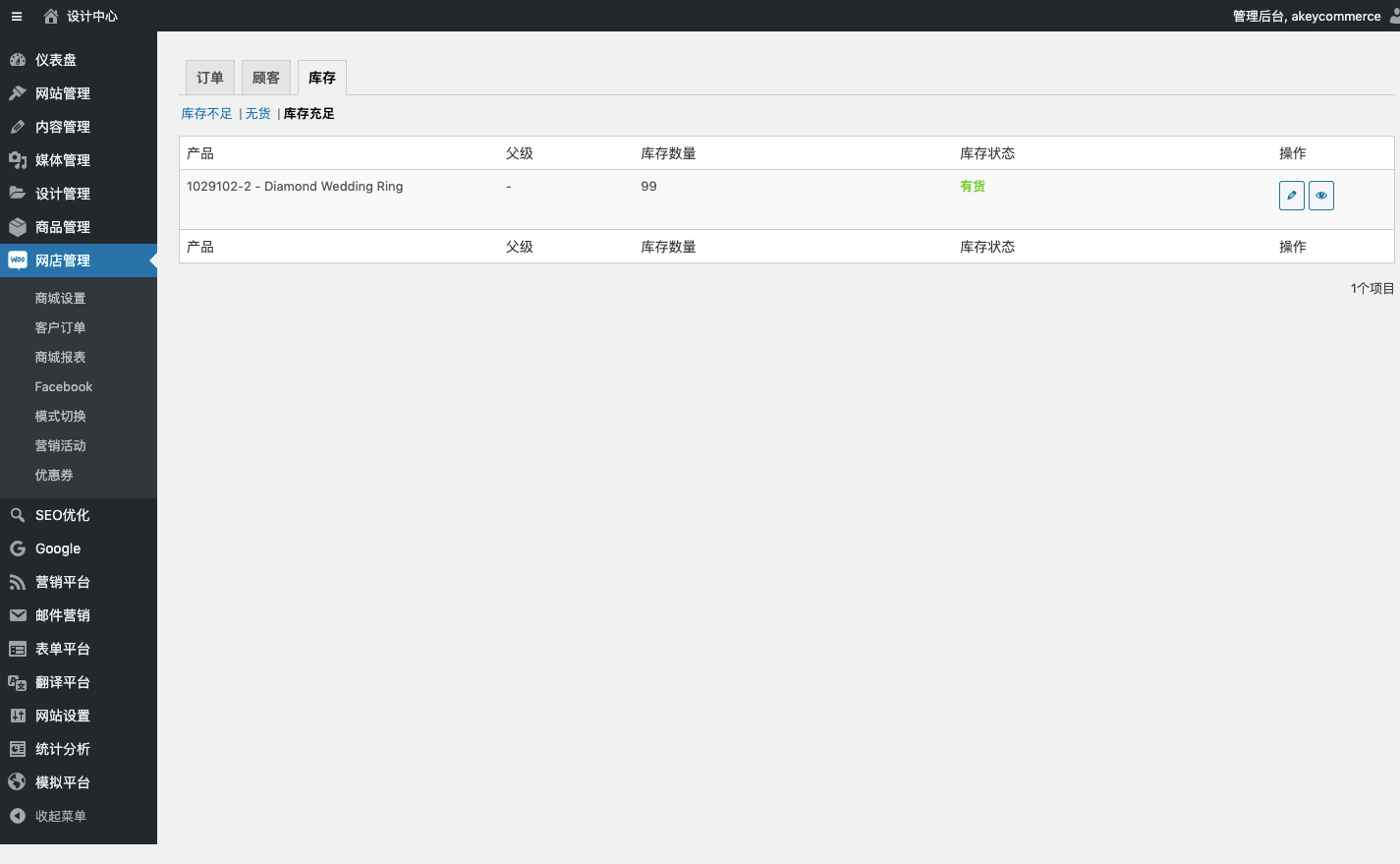Filter by 库存不足 link
The height and width of the screenshot is (864, 1400).
pos(206,114)
